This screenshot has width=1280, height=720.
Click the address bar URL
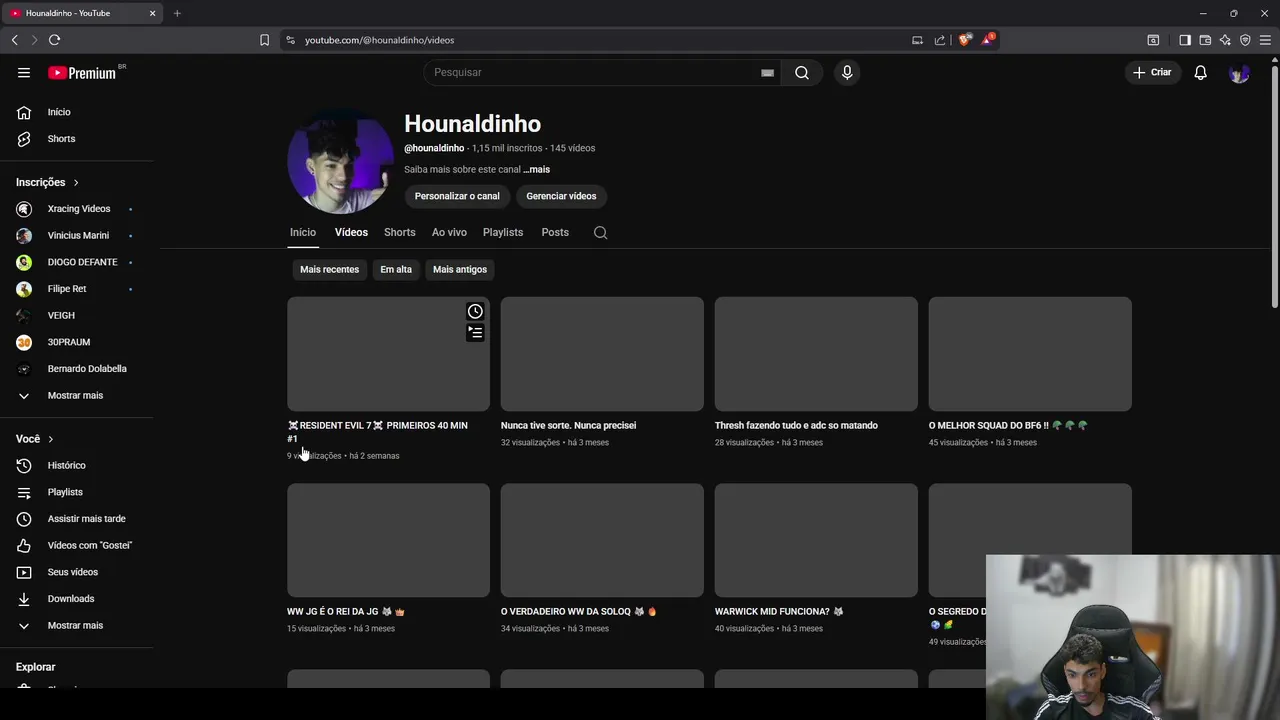coord(380,40)
